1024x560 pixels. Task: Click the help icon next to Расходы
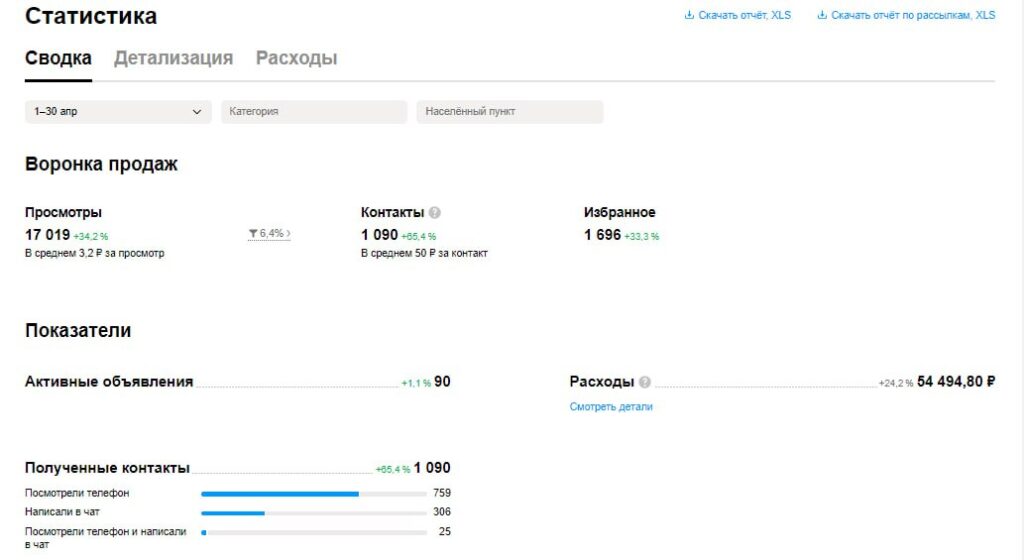(645, 382)
